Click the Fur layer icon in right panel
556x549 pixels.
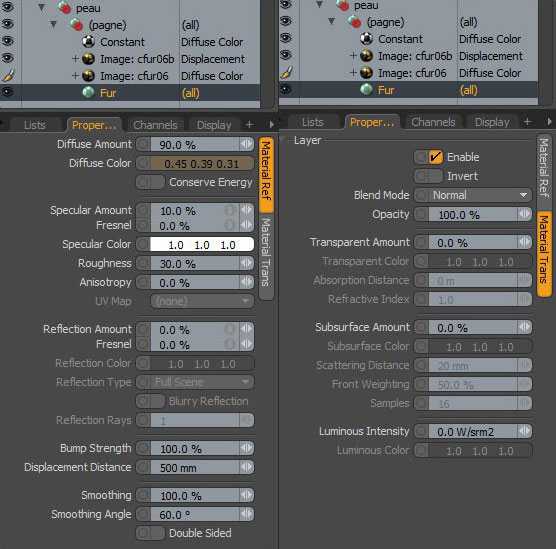[366, 89]
